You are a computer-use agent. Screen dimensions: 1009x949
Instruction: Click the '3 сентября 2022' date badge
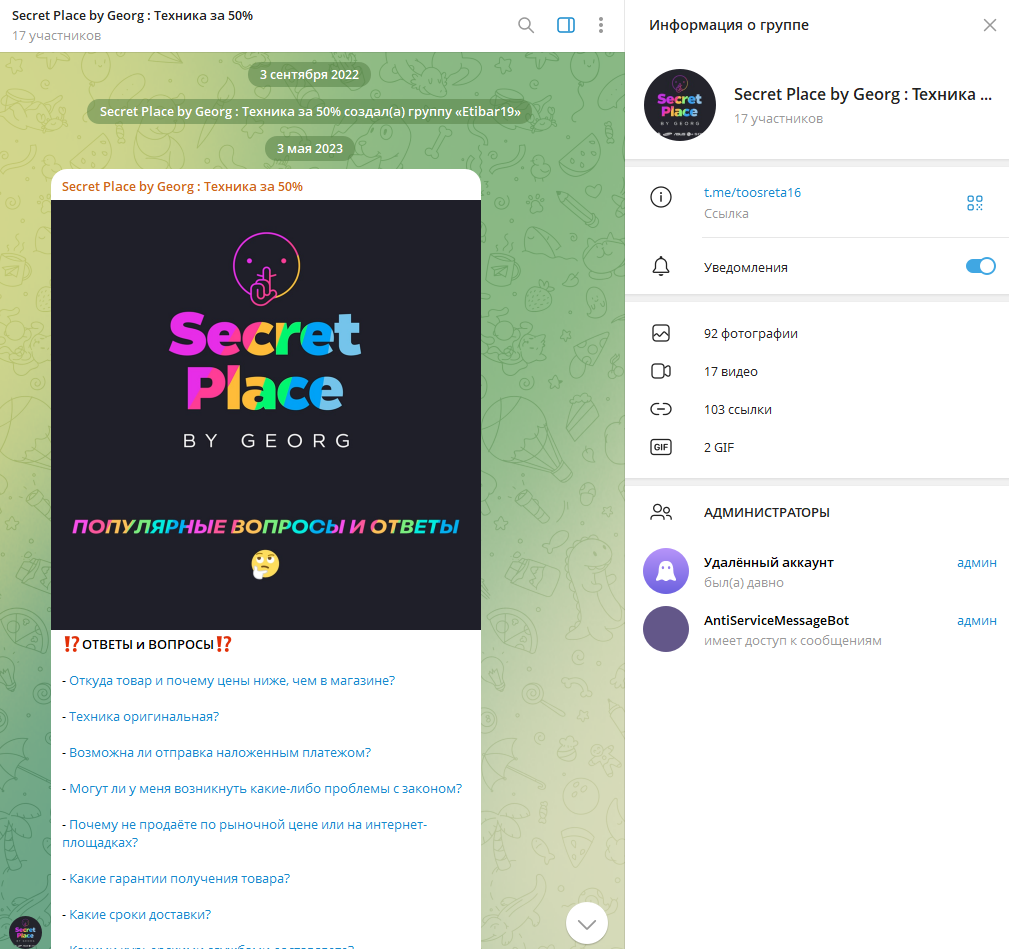tap(310, 75)
